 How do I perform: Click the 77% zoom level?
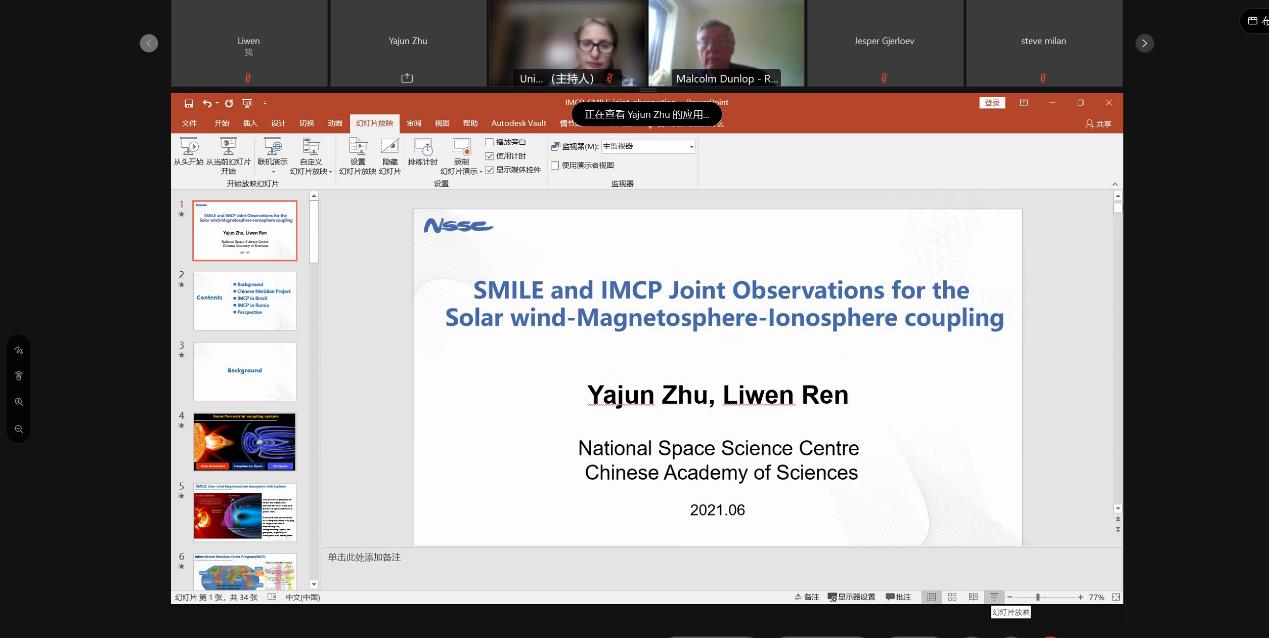coord(1096,597)
